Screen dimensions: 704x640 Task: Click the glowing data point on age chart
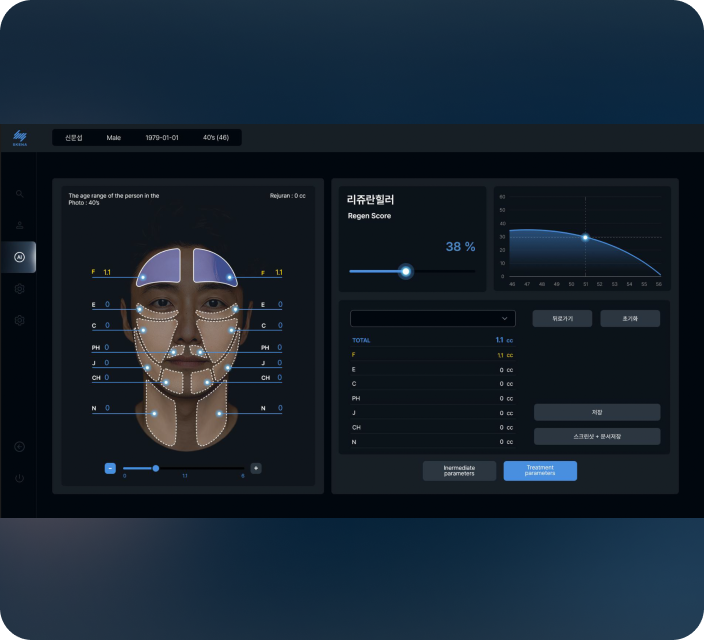coord(585,237)
